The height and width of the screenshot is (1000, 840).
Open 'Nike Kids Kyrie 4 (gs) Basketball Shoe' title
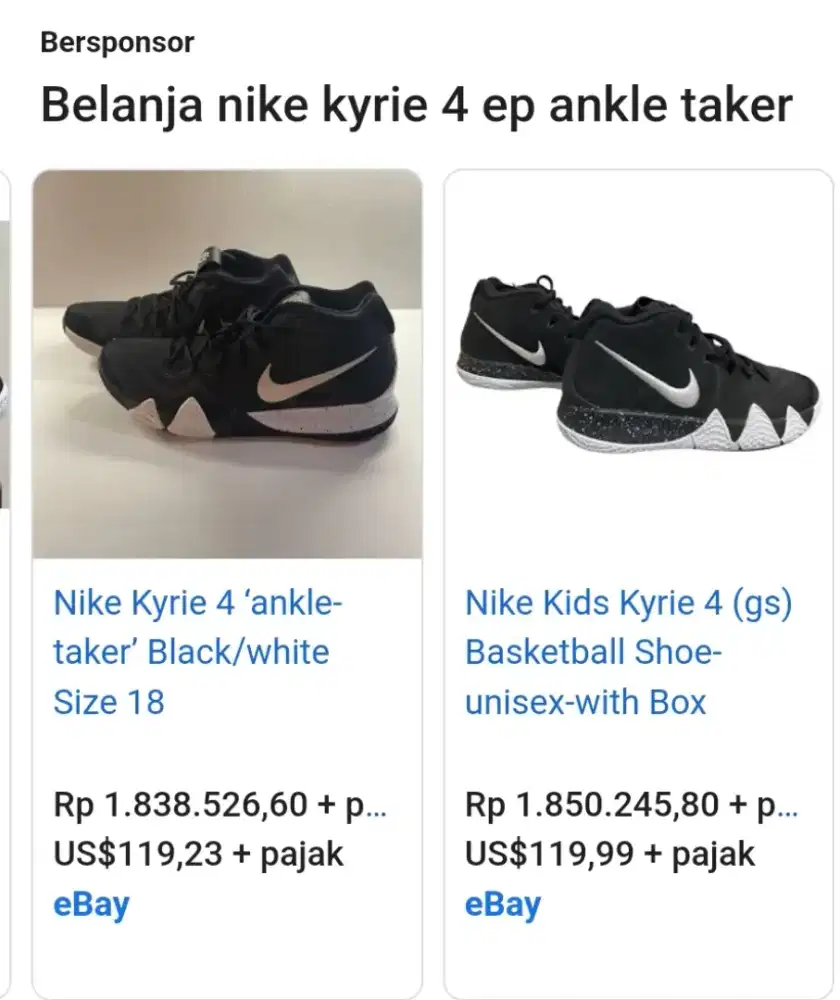tap(628, 652)
